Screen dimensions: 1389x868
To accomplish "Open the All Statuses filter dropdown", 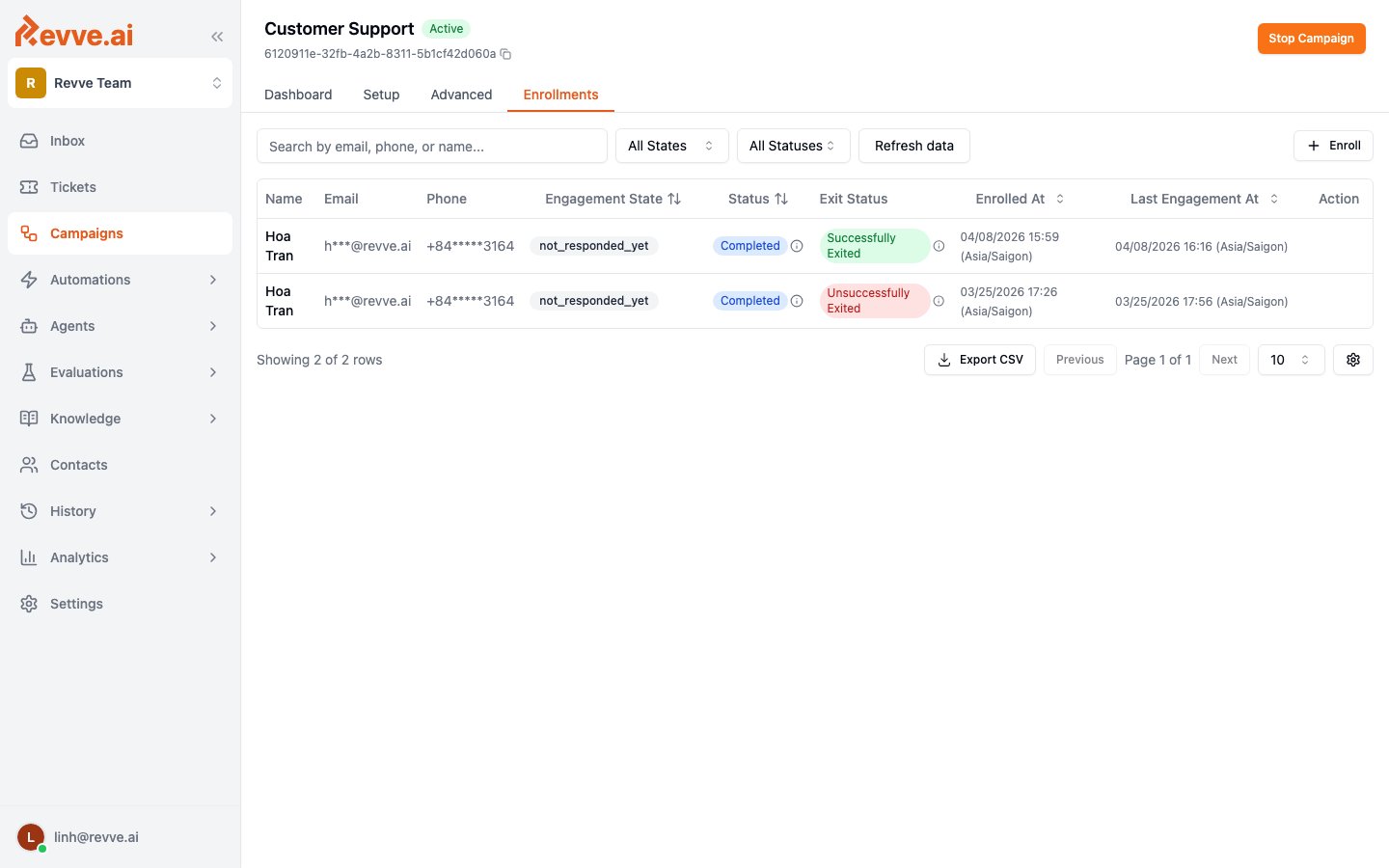I will point(793,146).
